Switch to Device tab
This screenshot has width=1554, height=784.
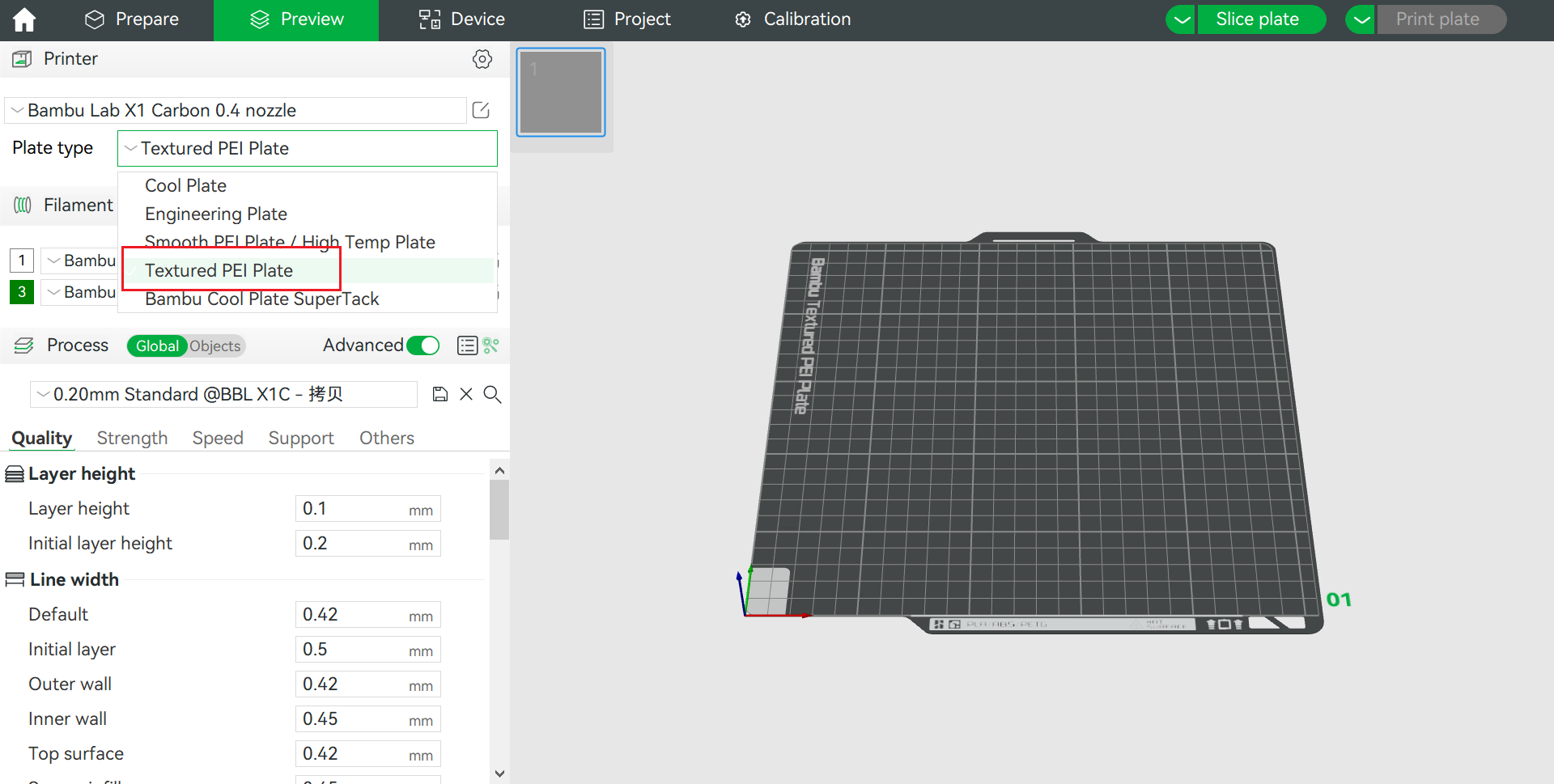(462, 19)
